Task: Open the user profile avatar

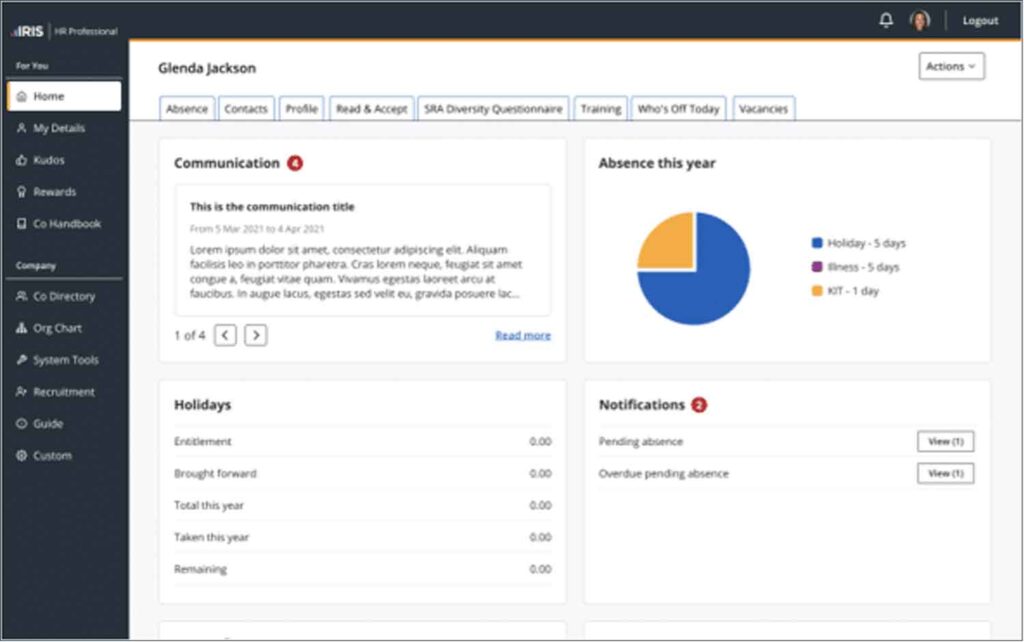Action: pyautogui.click(x=919, y=20)
